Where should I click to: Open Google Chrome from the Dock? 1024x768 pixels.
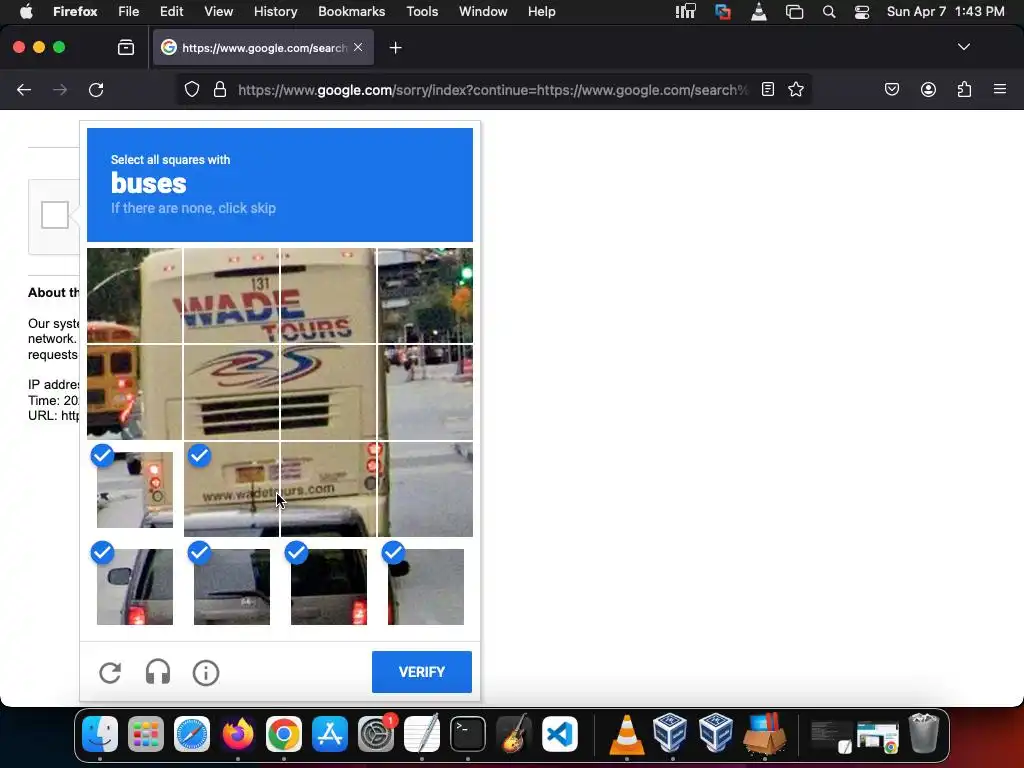tap(283, 734)
